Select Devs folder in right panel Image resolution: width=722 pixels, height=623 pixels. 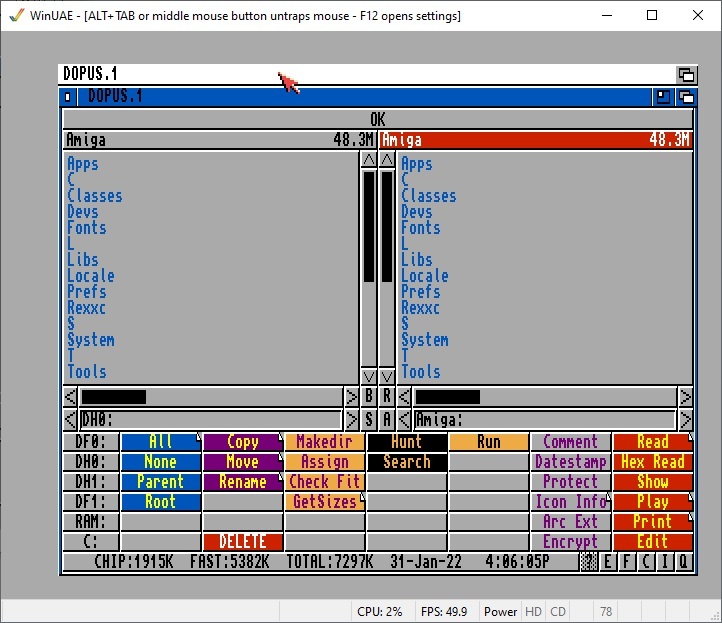click(x=417, y=212)
